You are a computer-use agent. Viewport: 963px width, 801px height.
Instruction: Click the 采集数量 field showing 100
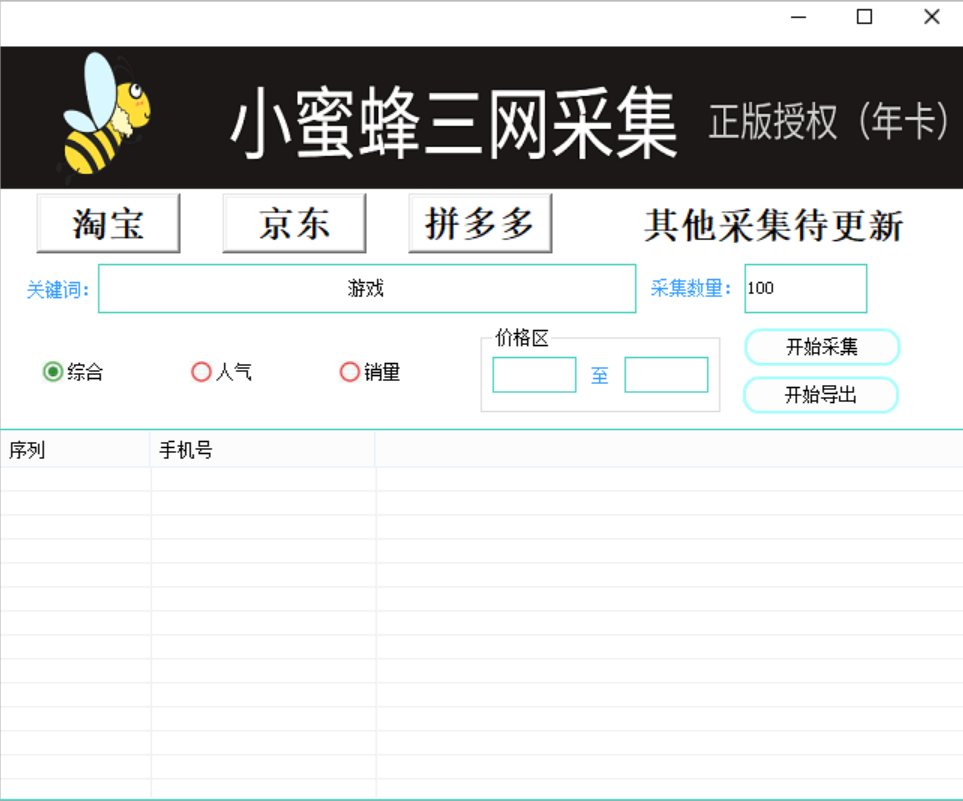[x=805, y=288]
